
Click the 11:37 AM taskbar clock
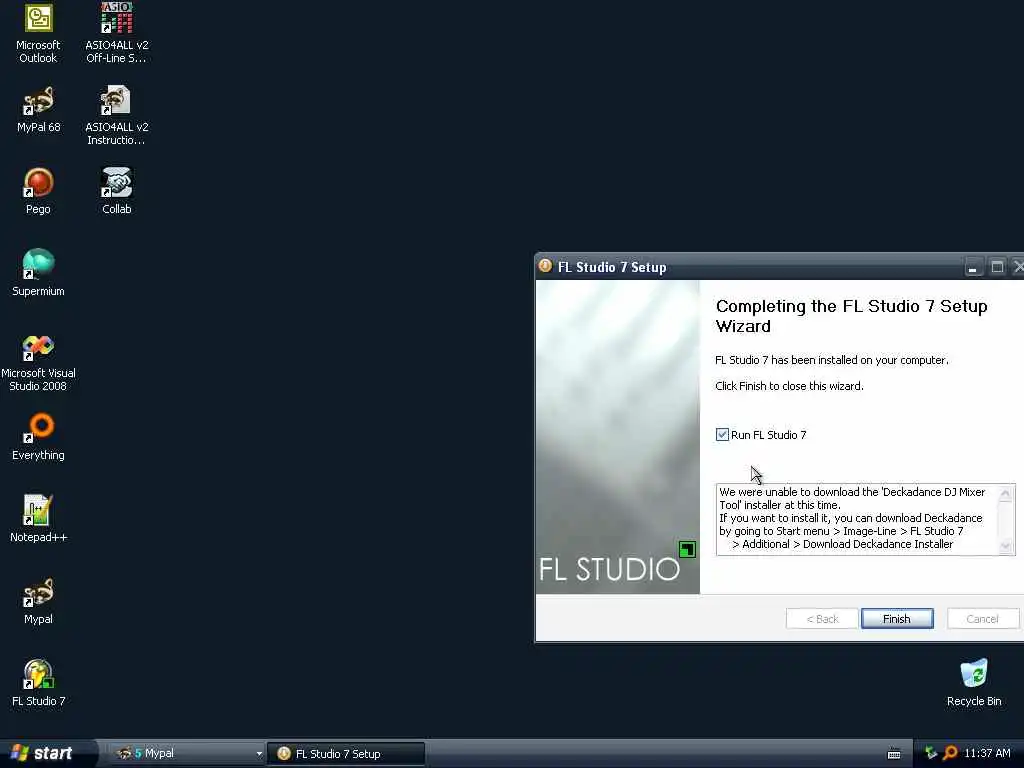click(987, 753)
